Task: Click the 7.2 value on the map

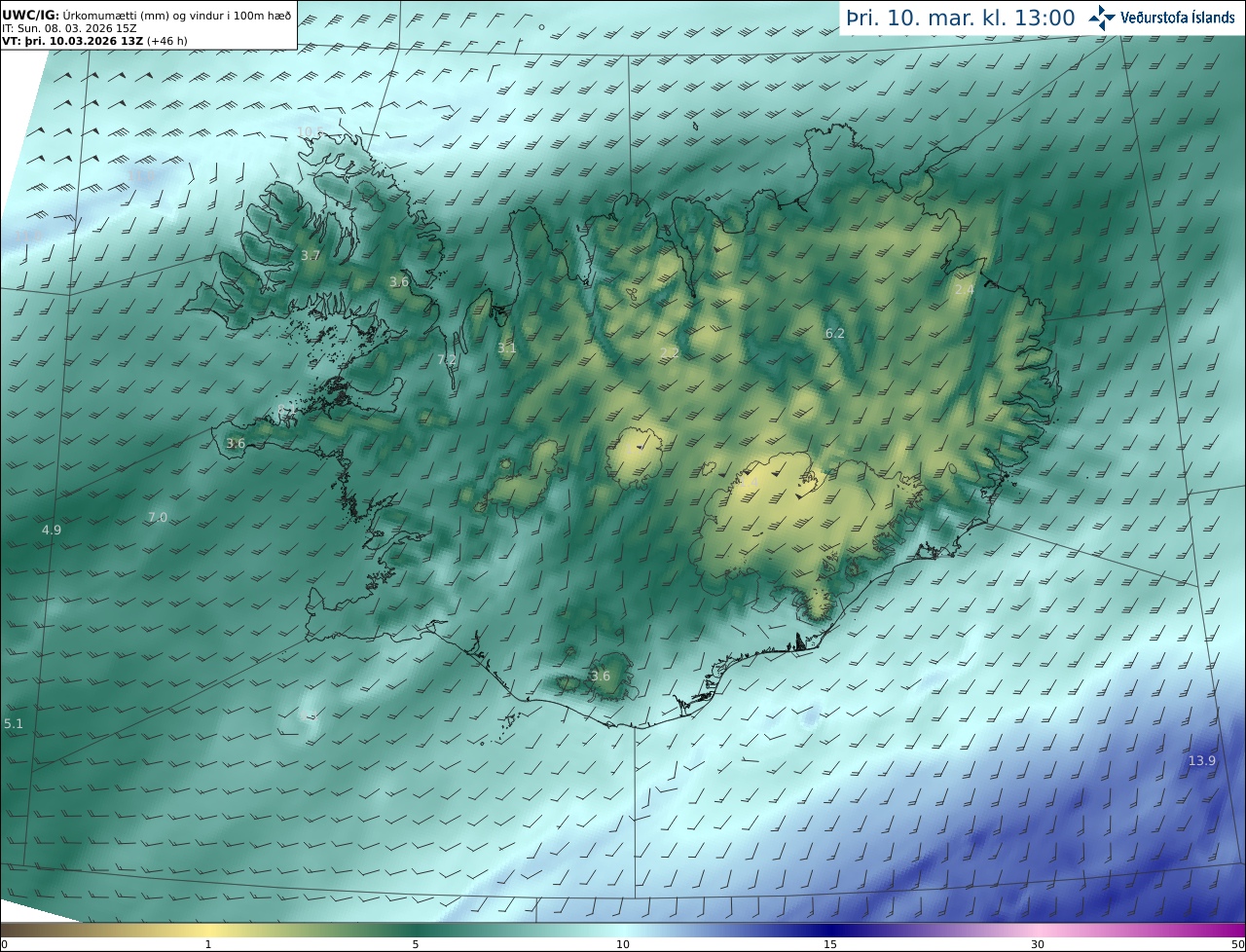Action: [447, 360]
